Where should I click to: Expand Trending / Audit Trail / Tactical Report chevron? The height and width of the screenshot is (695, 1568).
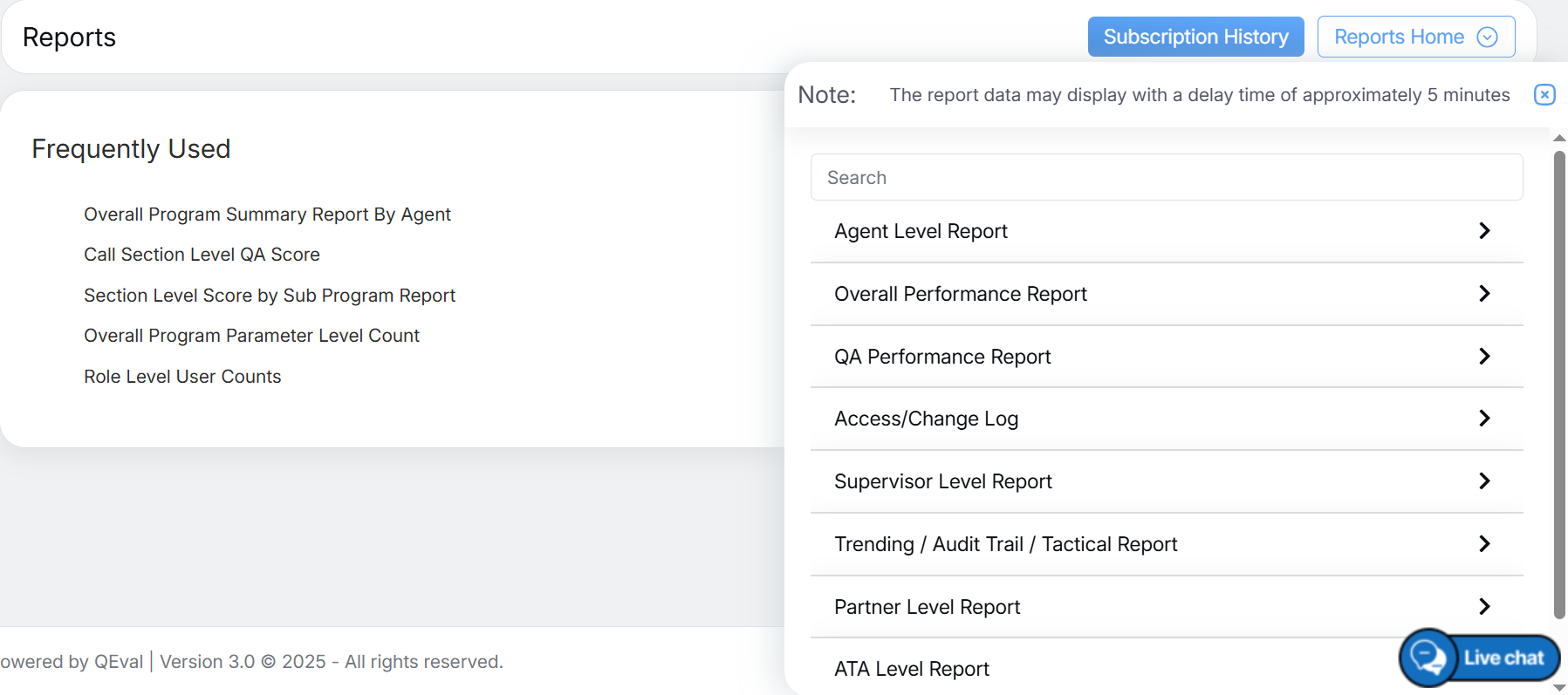[1483, 544]
